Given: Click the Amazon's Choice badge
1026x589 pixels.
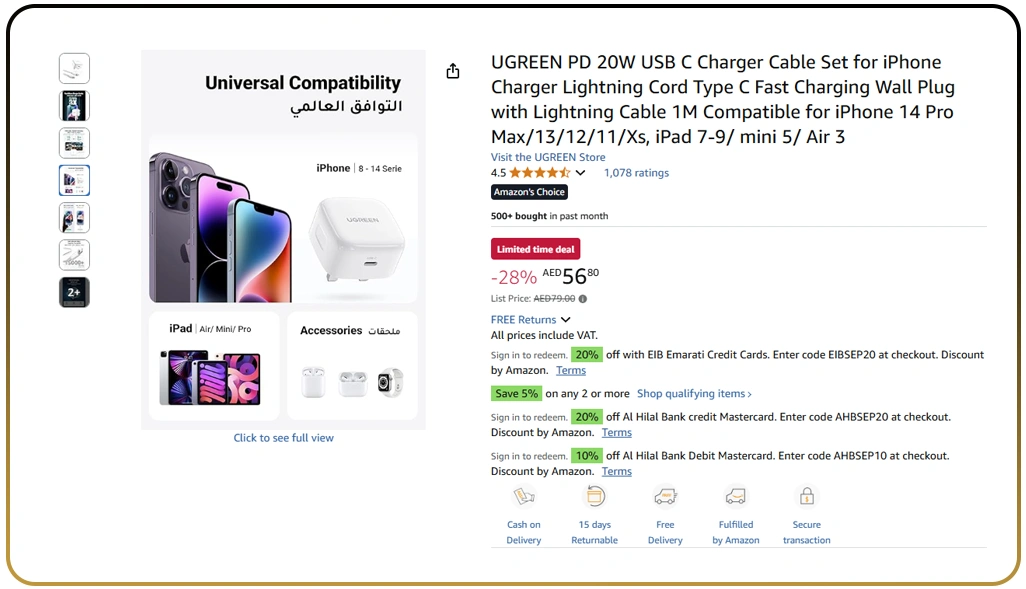Looking at the screenshot, I should coord(529,191).
